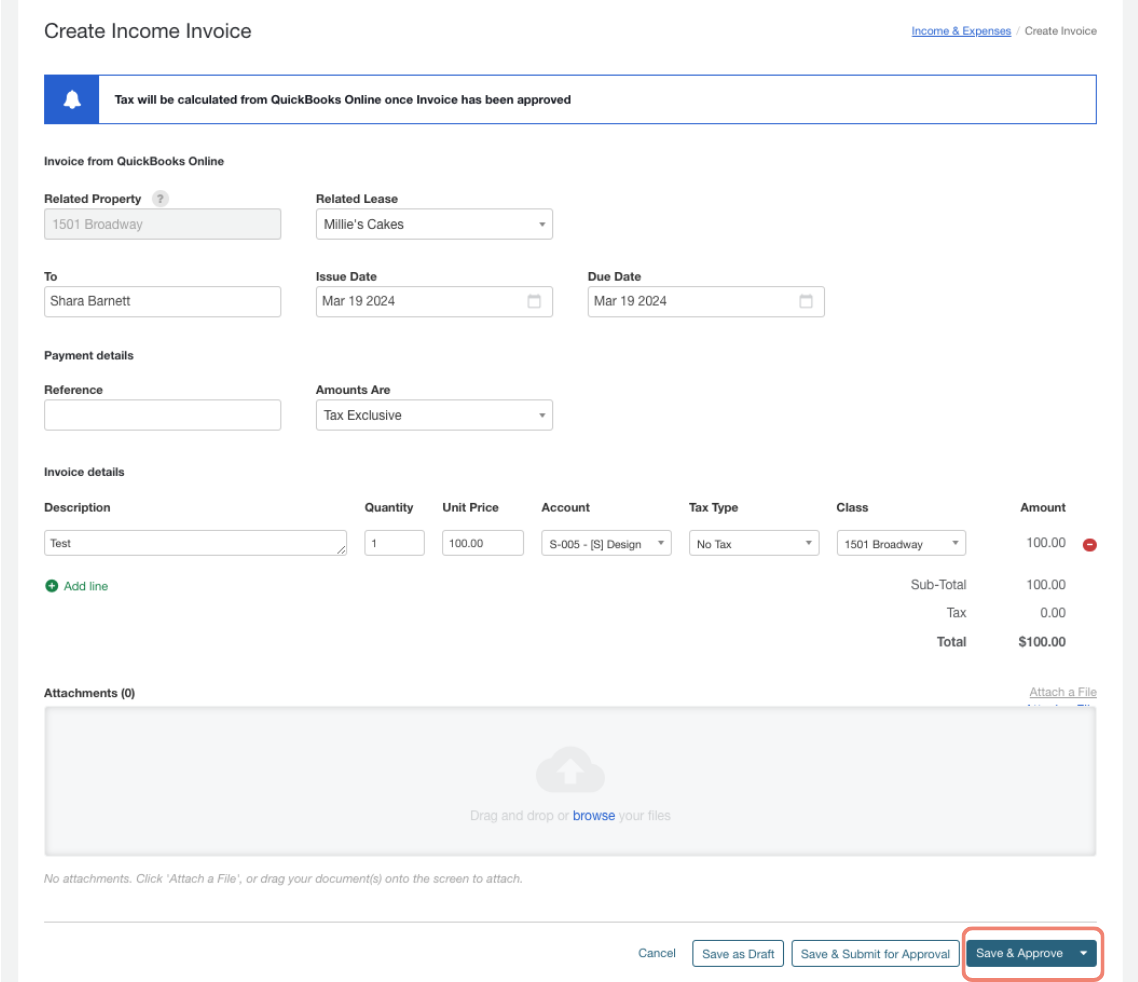Viewport: 1138px width, 982px height.
Task: Save the invoice as a draft
Action: click(x=737, y=953)
